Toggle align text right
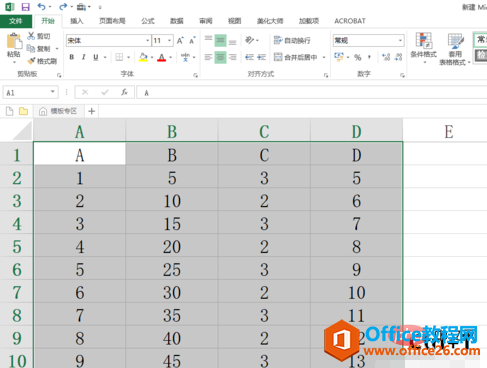The height and width of the screenshot is (368, 487). [x=233, y=57]
